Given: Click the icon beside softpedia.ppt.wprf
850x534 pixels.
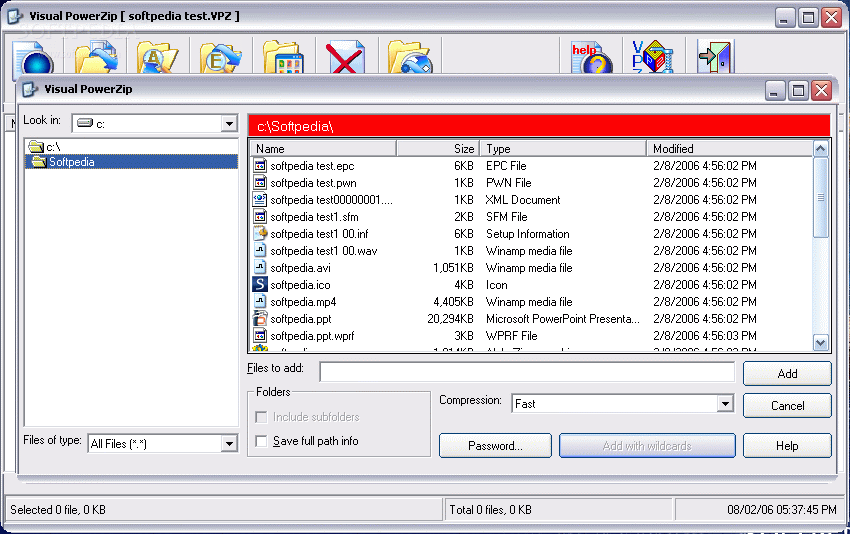Looking at the screenshot, I should point(260,335).
